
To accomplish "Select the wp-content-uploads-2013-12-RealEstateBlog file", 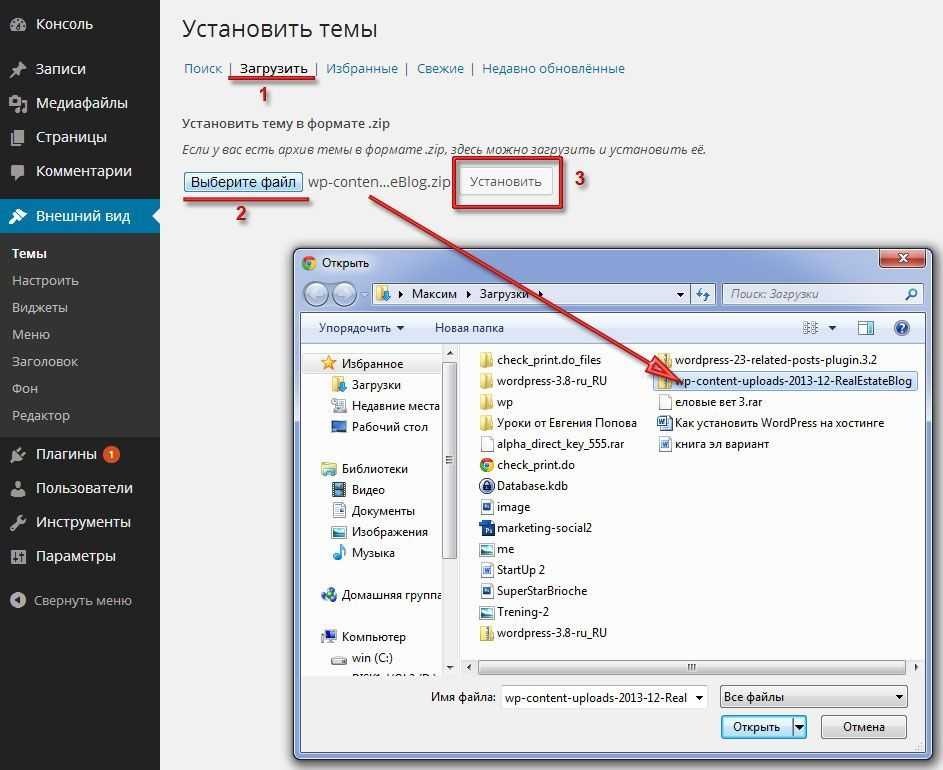I will tap(792, 381).
